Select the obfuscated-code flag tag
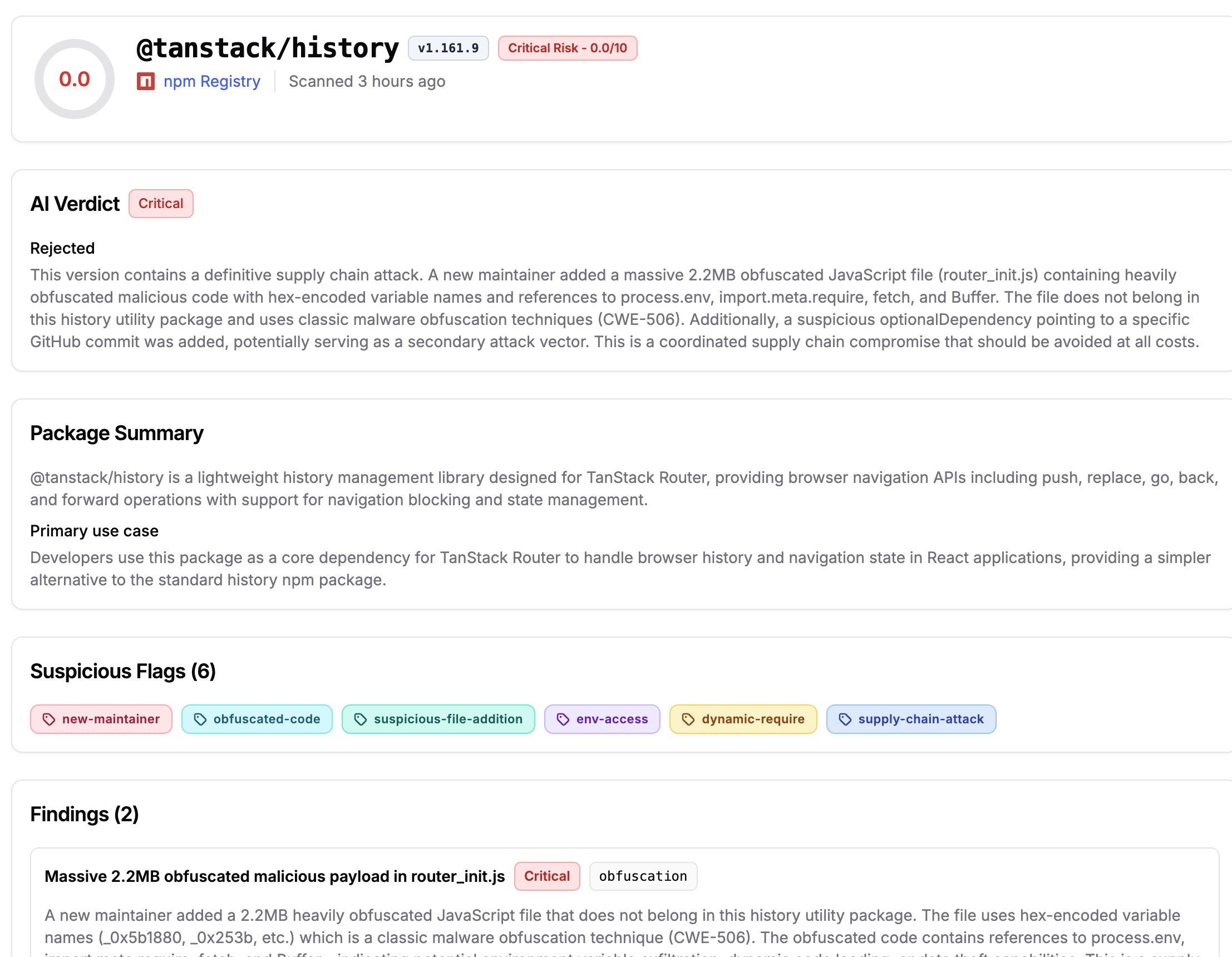 (x=257, y=719)
